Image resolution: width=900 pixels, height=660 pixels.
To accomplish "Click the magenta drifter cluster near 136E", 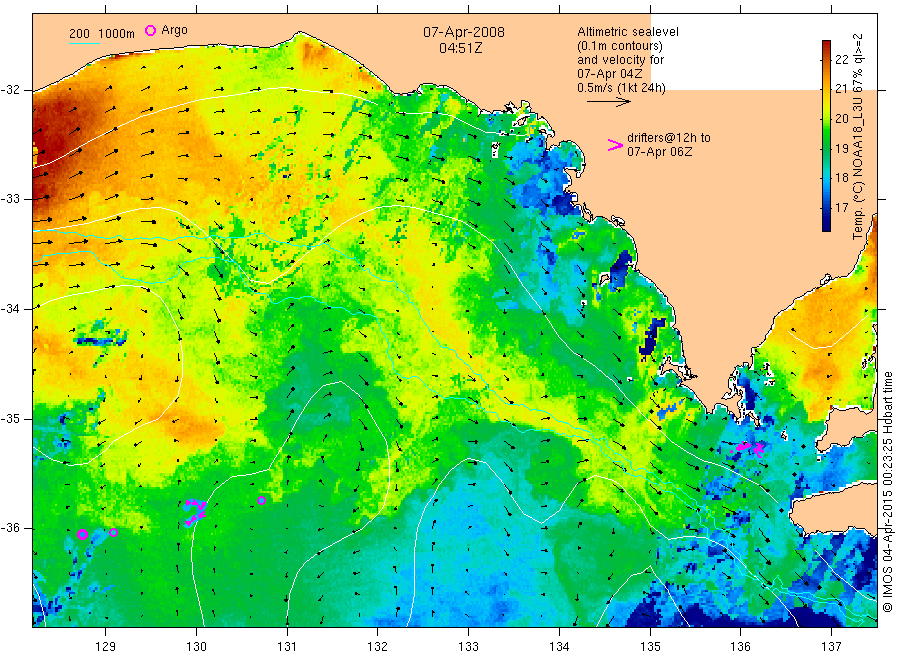I will [748, 448].
